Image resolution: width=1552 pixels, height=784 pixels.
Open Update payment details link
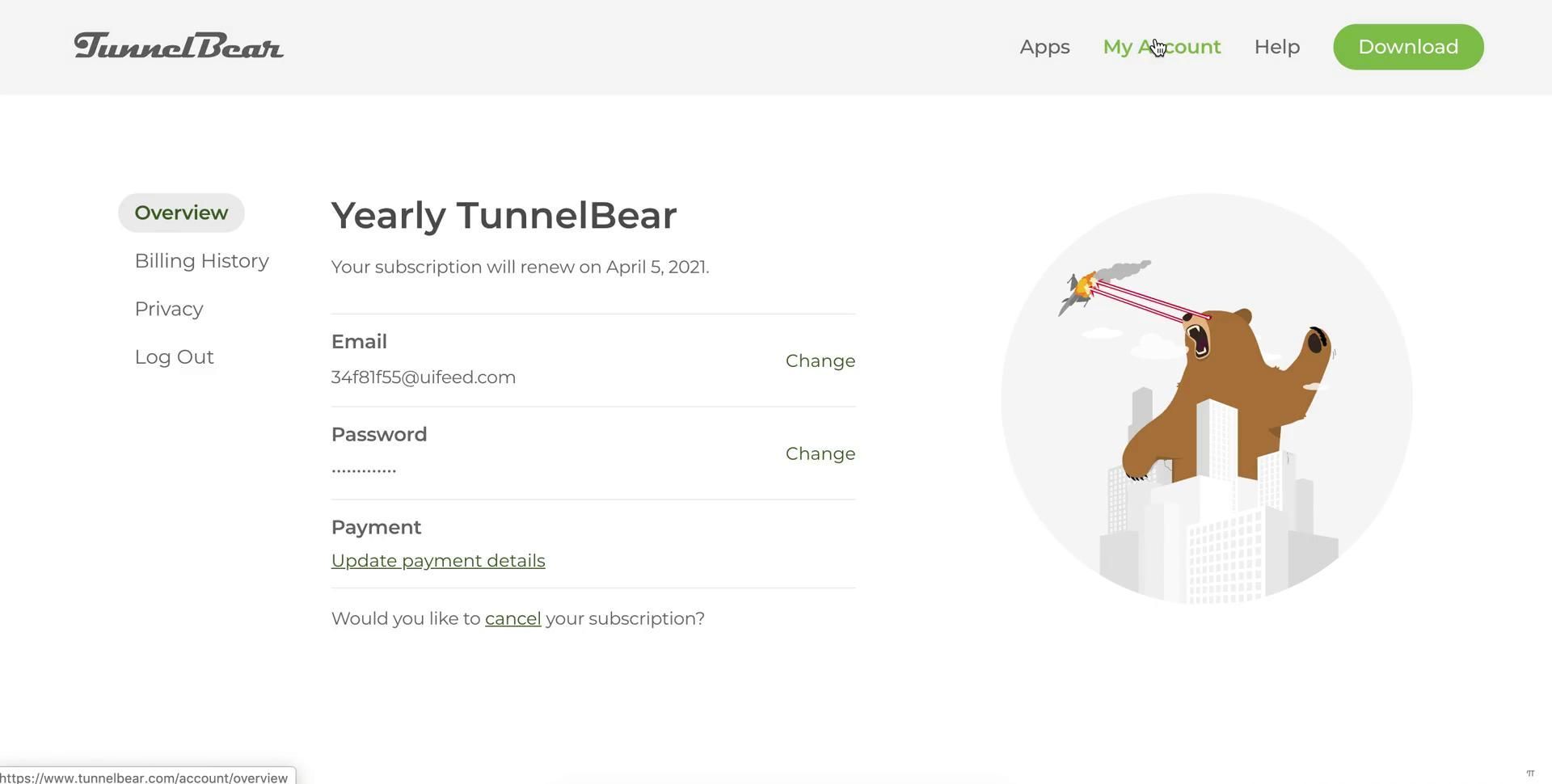pyautogui.click(x=438, y=561)
